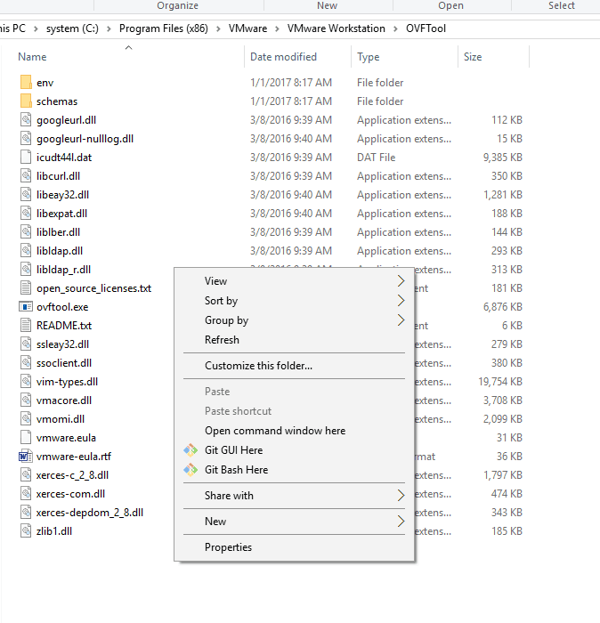Select the googleurl.dll file icon
600x623 pixels.
click(25, 120)
